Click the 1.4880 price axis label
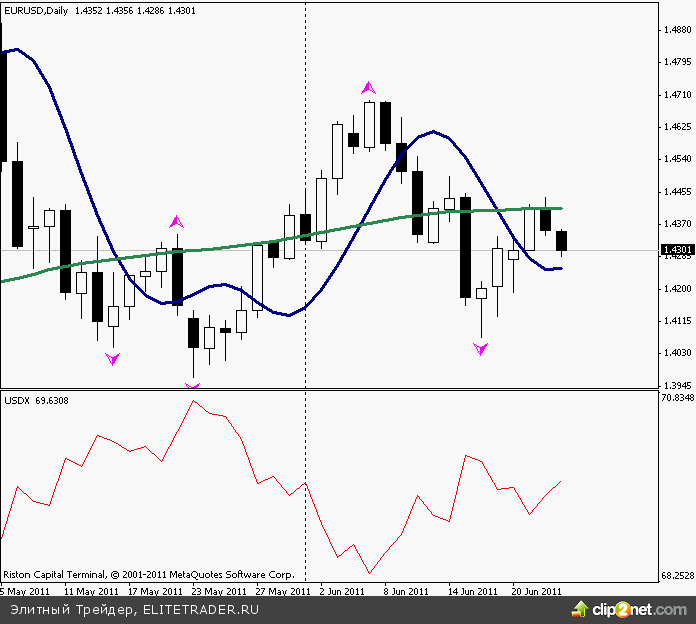 [x=678, y=30]
